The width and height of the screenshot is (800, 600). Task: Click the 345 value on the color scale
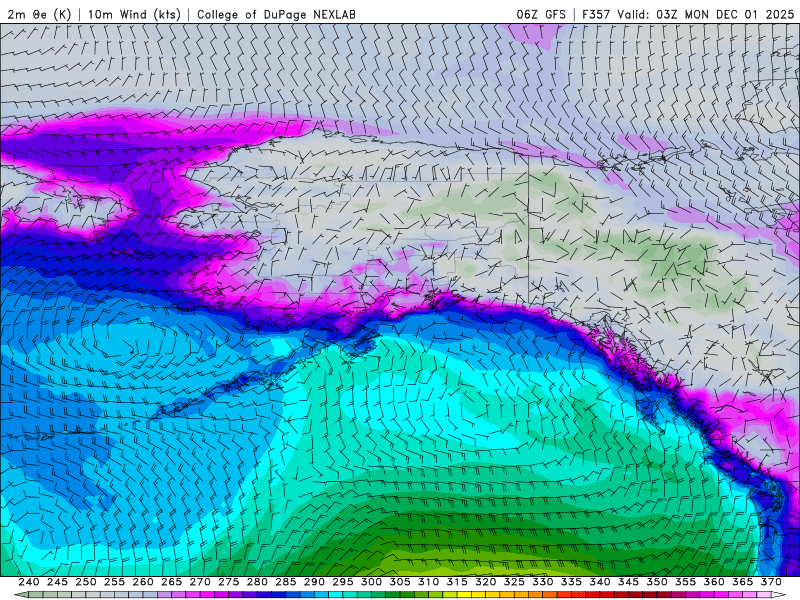point(629,582)
